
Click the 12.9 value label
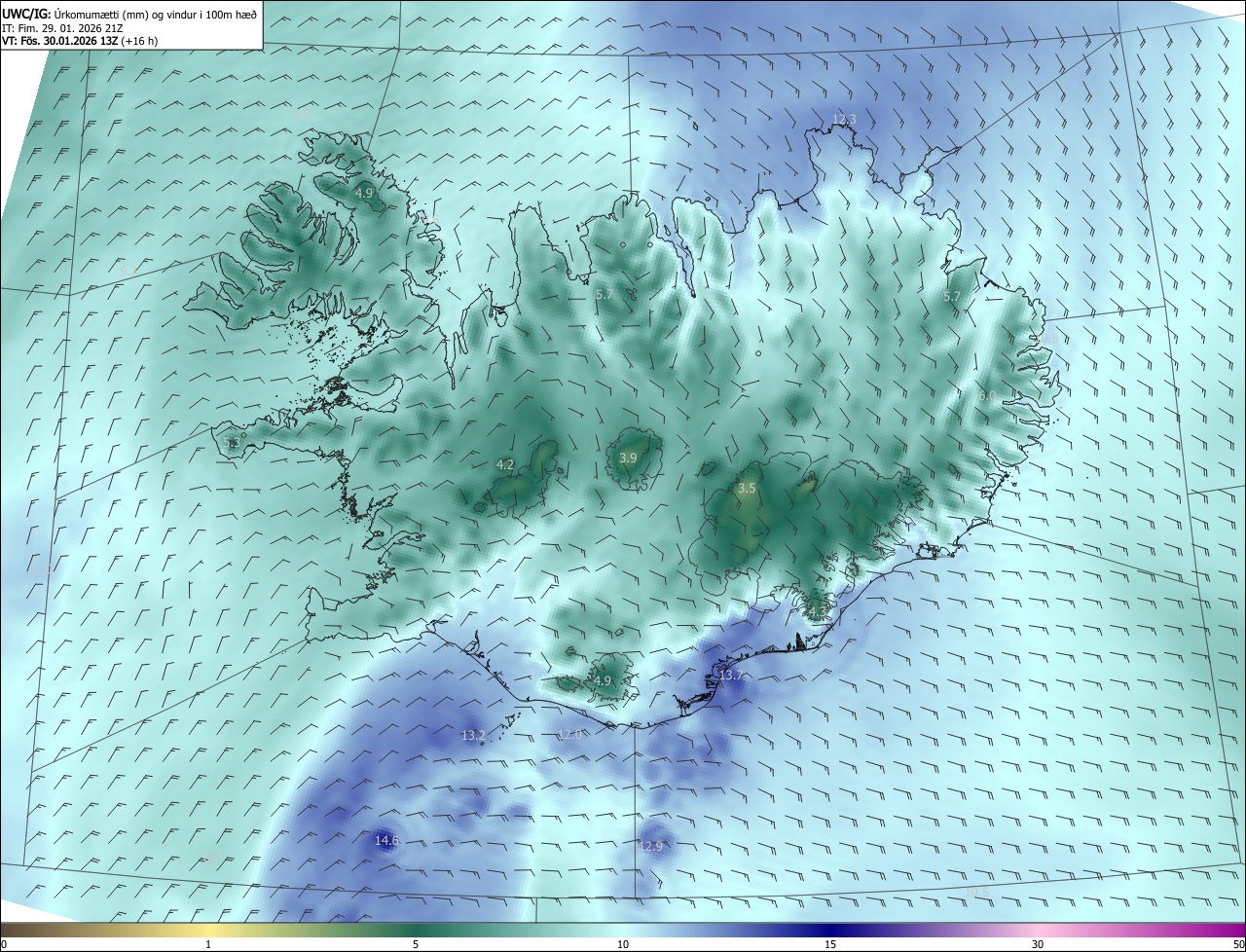click(x=650, y=846)
